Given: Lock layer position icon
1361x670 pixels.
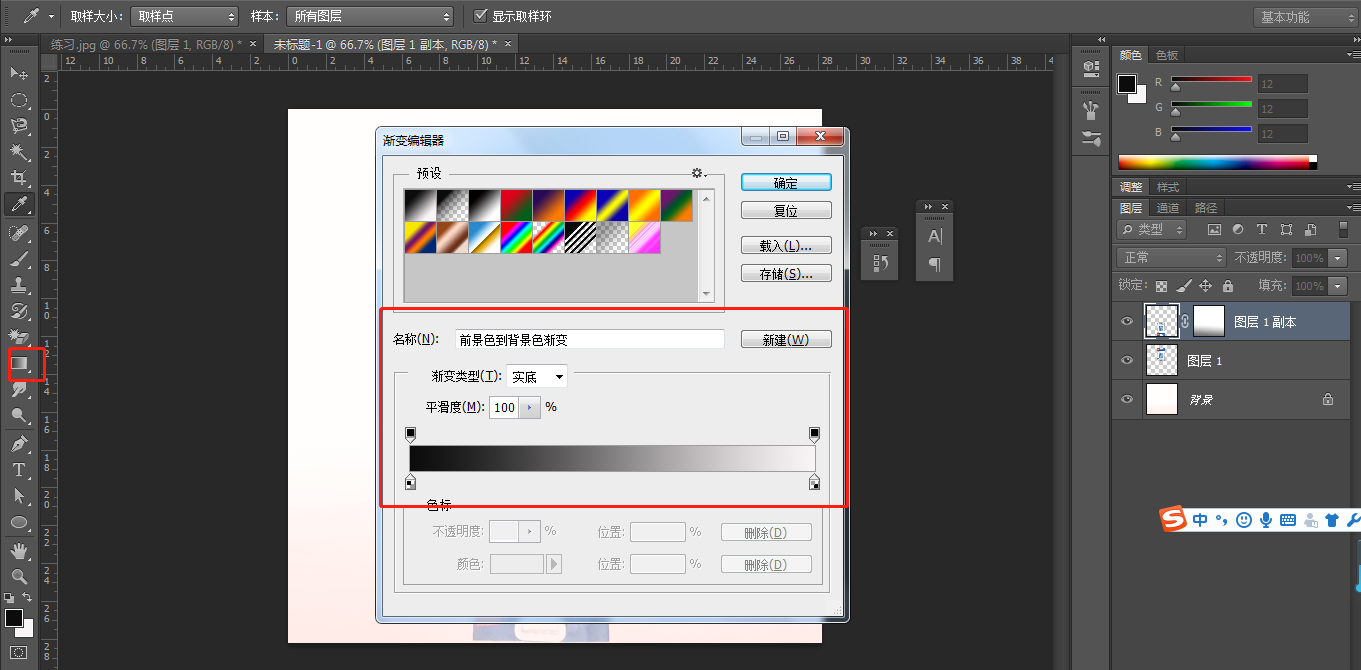Looking at the screenshot, I should pos(1205,286).
